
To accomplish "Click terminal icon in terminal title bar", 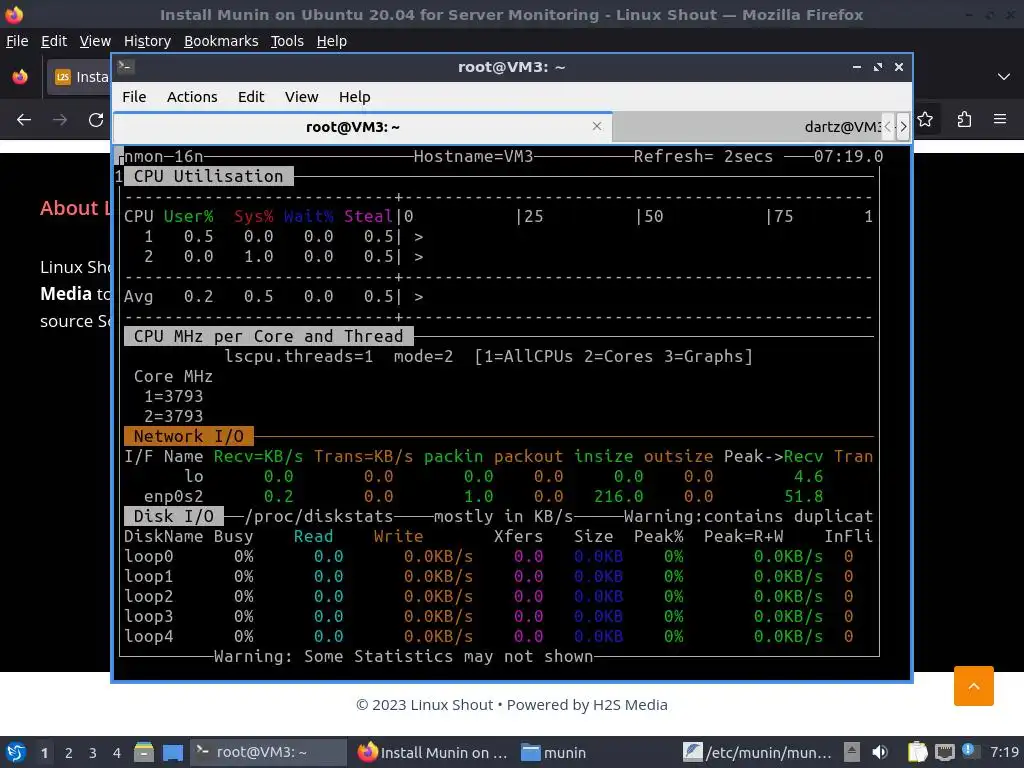I will point(126,67).
